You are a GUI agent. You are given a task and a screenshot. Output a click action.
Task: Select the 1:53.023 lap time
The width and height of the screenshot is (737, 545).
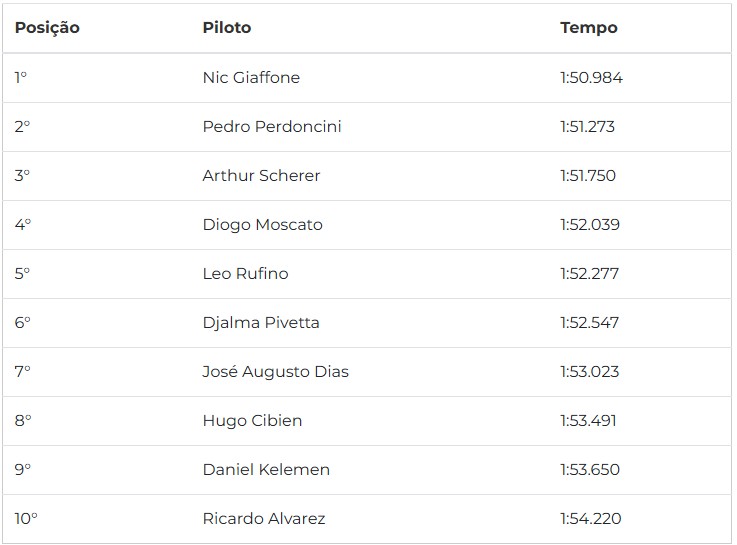click(x=589, y=372)
